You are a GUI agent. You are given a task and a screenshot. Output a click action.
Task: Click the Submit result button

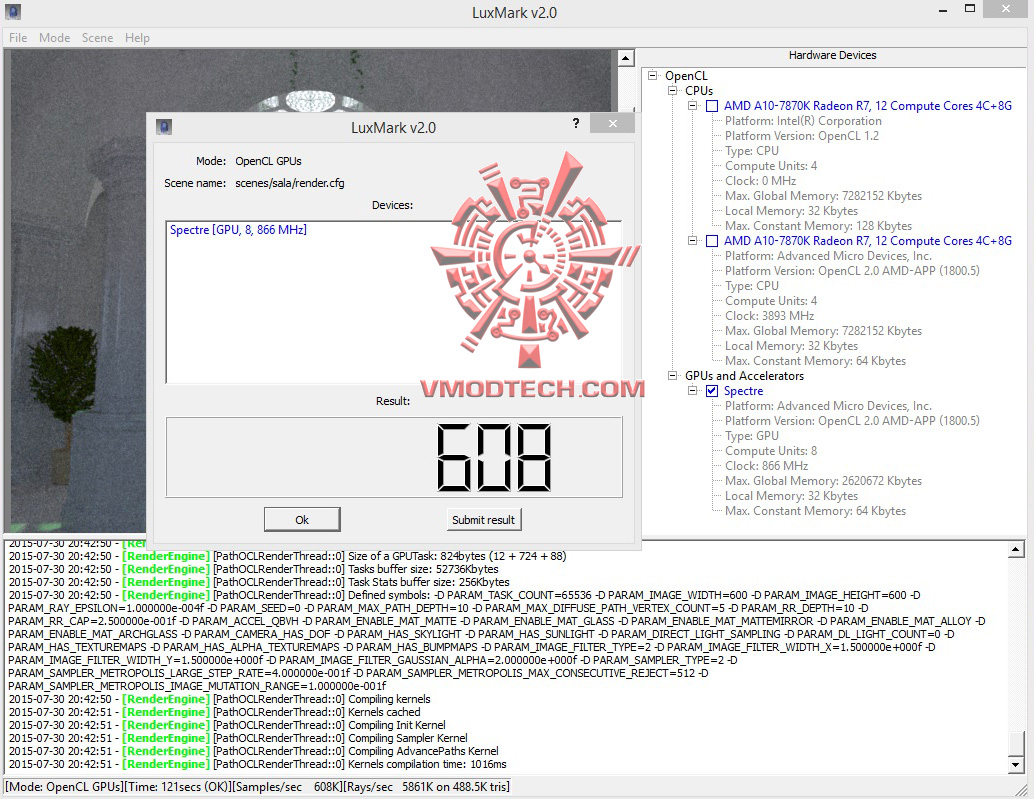[x=483, y=519]
